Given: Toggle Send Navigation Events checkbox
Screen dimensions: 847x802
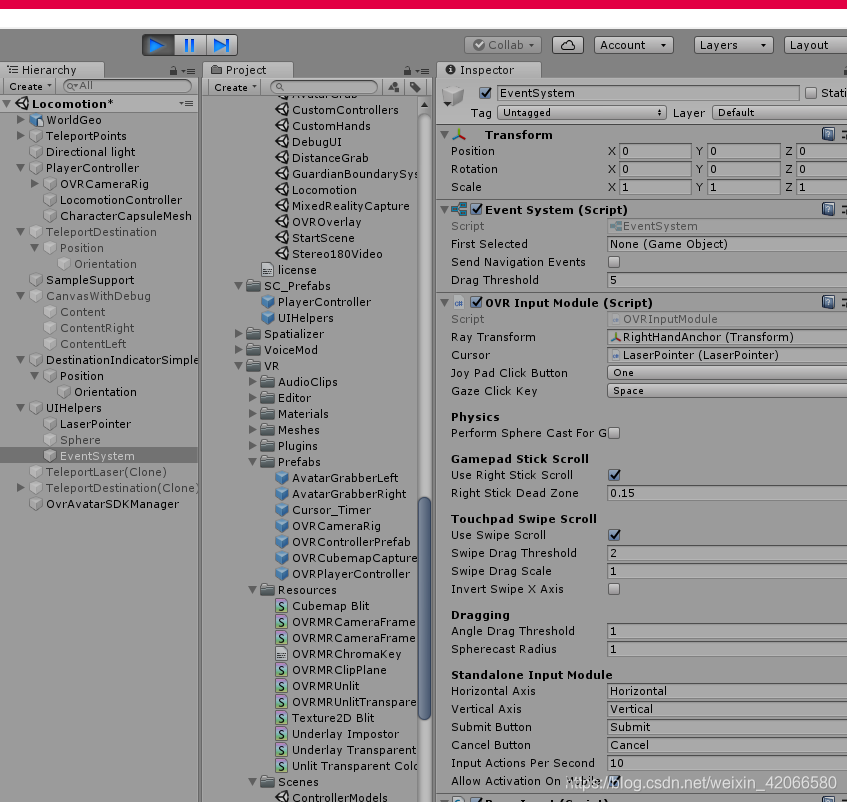Looking at the screenshot, I should tap(614, 262).
